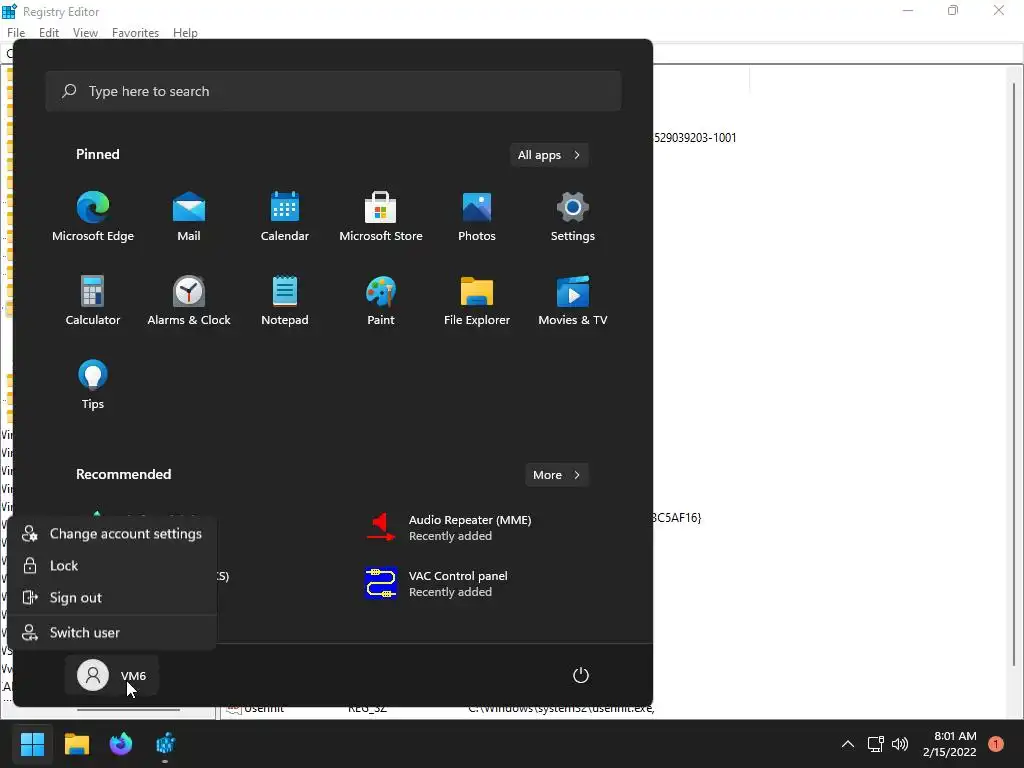
Task: Click More in Recommended section
Action: tap(557, 475)
